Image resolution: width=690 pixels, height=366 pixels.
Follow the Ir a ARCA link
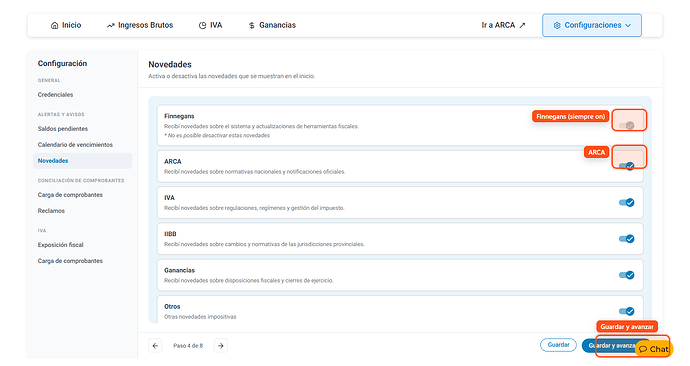tap(503, 26)
